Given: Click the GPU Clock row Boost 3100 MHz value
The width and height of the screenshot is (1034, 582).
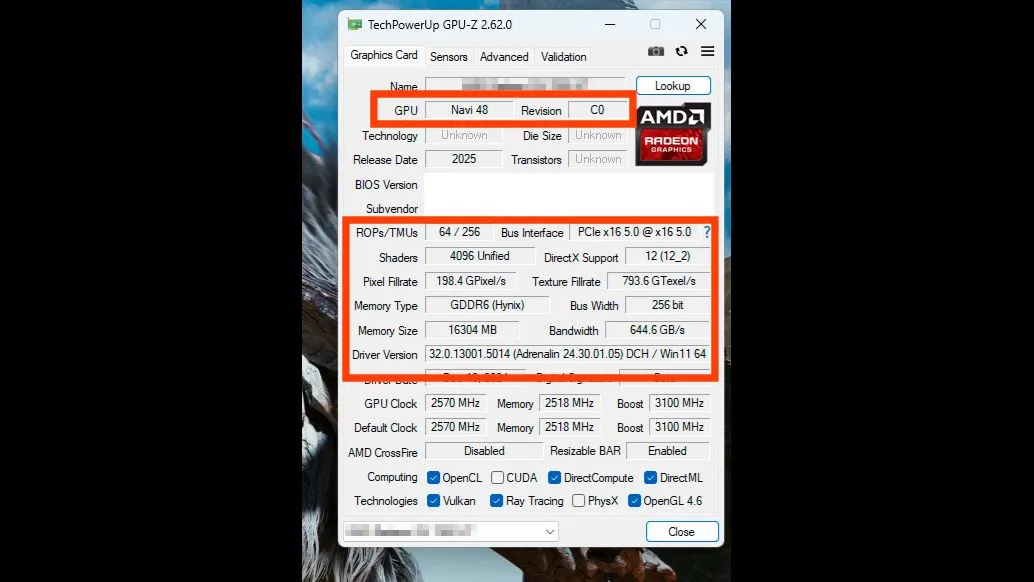Looking at the screenshot, I should (679, 403).
